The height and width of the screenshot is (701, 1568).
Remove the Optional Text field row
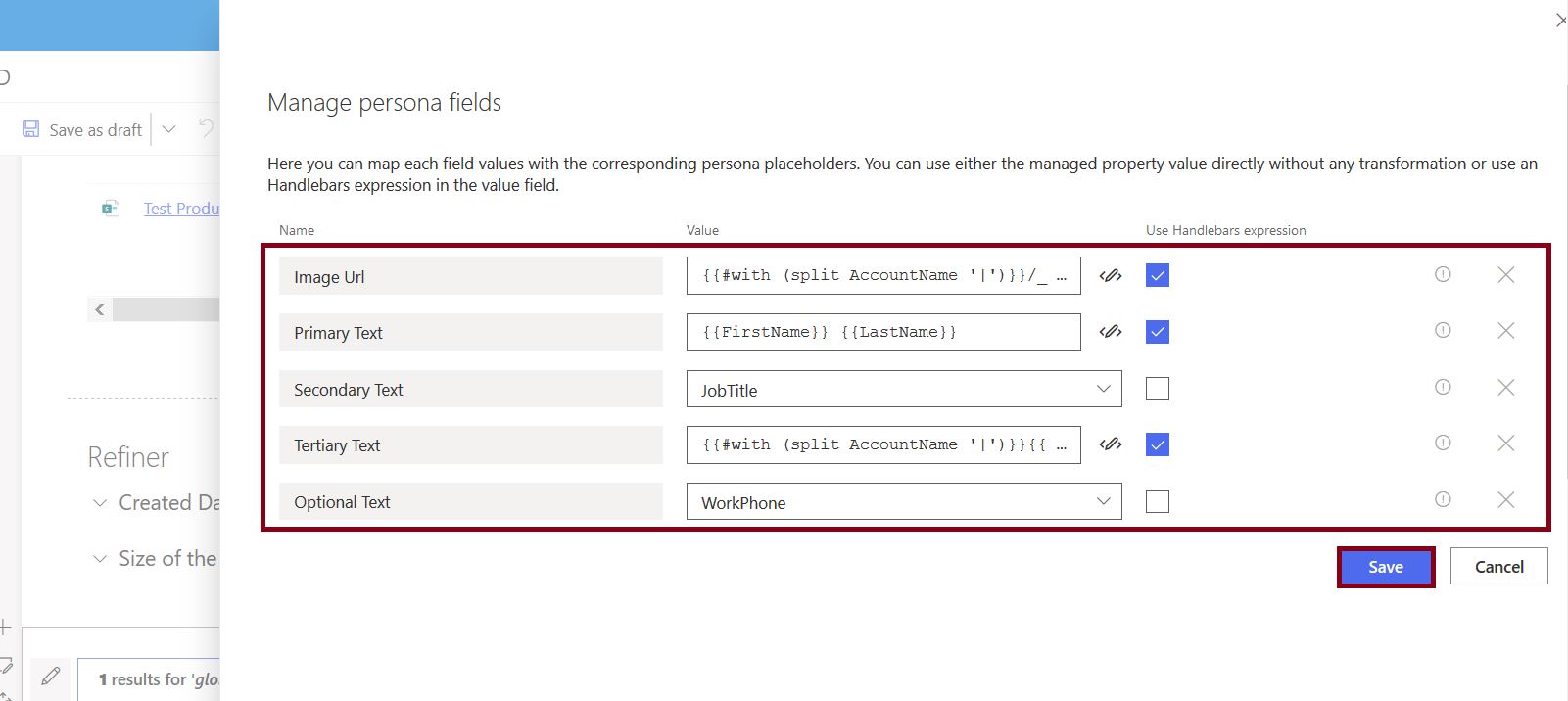point(1506,500)
